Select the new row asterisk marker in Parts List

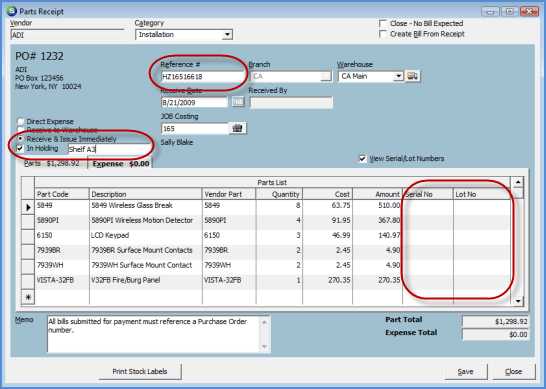coord(28,297)
